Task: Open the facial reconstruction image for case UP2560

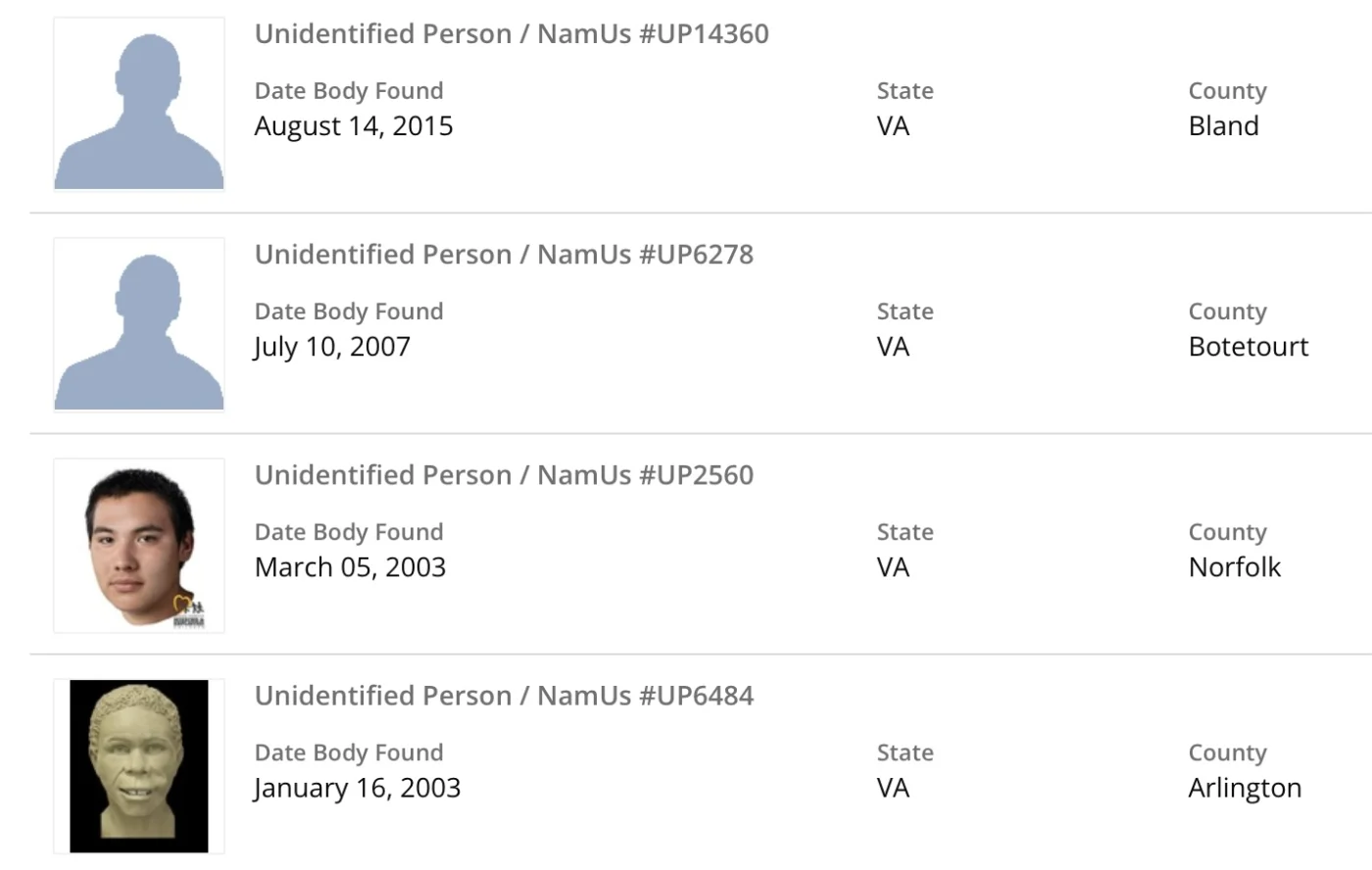Action: click(139, 545)
